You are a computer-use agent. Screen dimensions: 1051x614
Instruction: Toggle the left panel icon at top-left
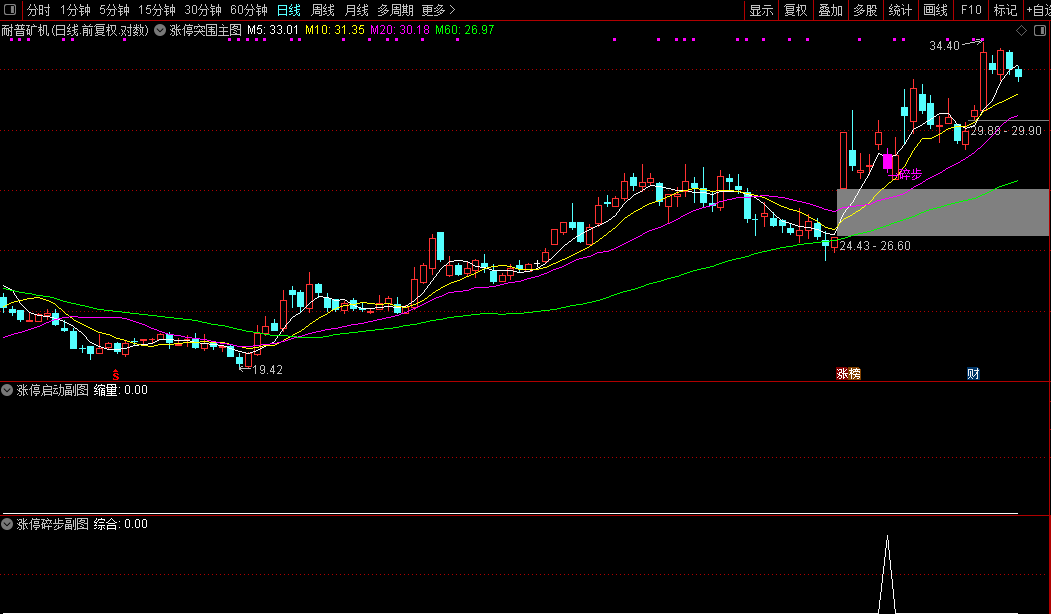[x=10, y=9]
